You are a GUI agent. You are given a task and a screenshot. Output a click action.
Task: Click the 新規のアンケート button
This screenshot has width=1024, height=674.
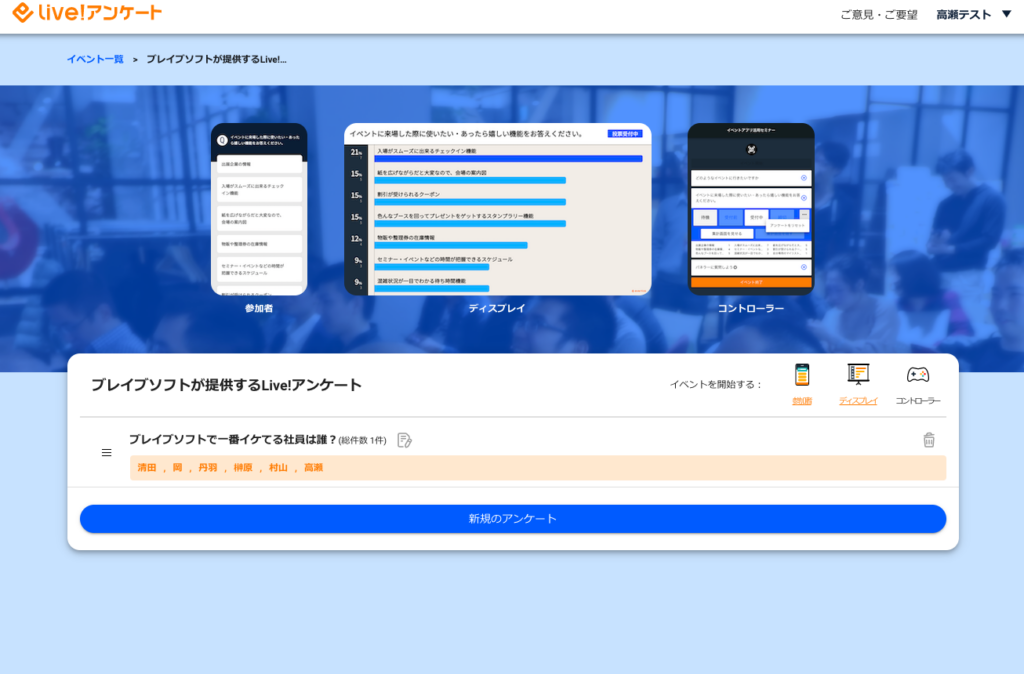[x=512, y=519]
